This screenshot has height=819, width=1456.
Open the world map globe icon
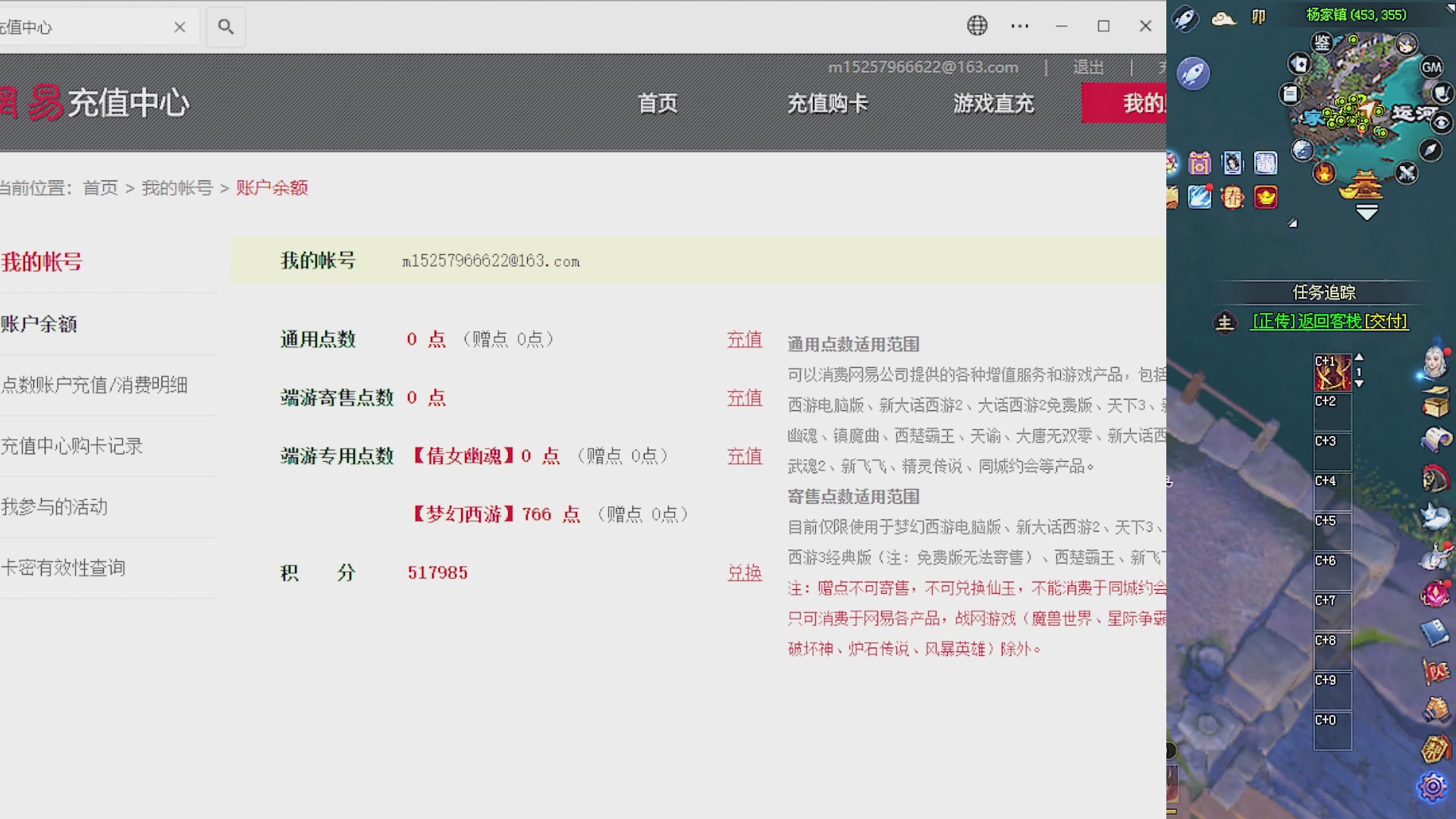[x=1302, y=150]
